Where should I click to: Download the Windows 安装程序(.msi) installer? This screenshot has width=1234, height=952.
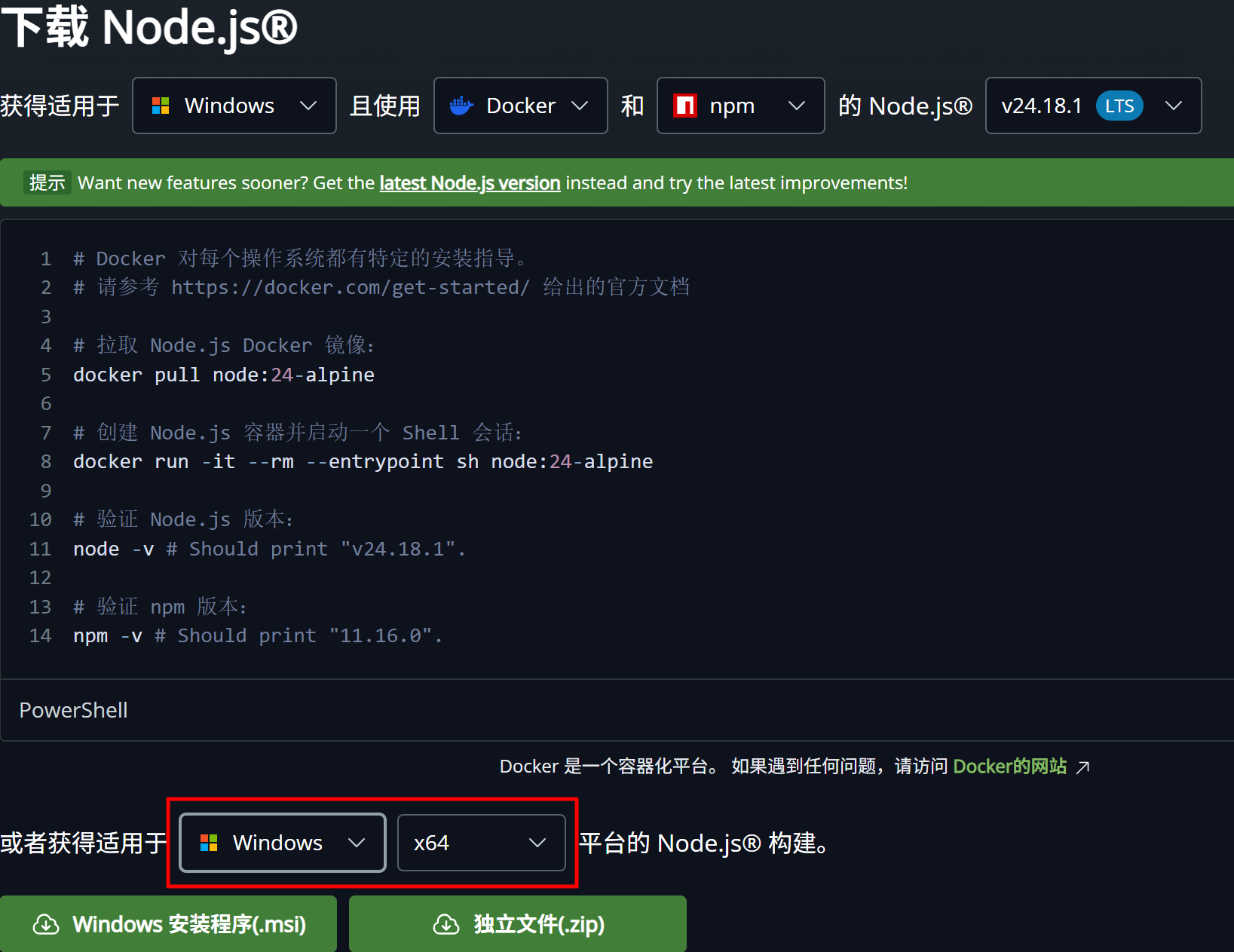tap(168, 924)
